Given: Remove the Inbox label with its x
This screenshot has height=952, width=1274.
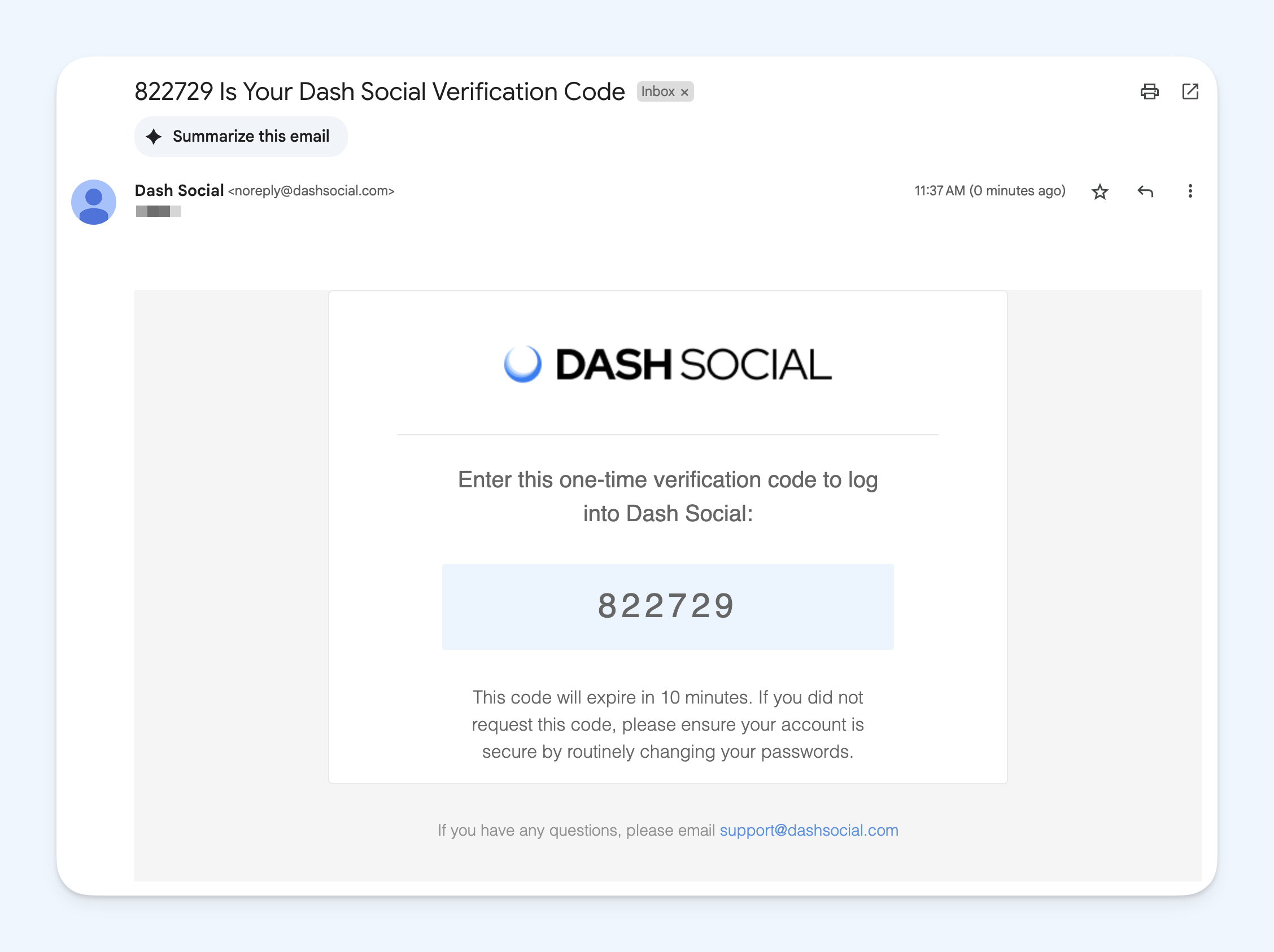Looking at the screenshot, I should coord(684,92).
